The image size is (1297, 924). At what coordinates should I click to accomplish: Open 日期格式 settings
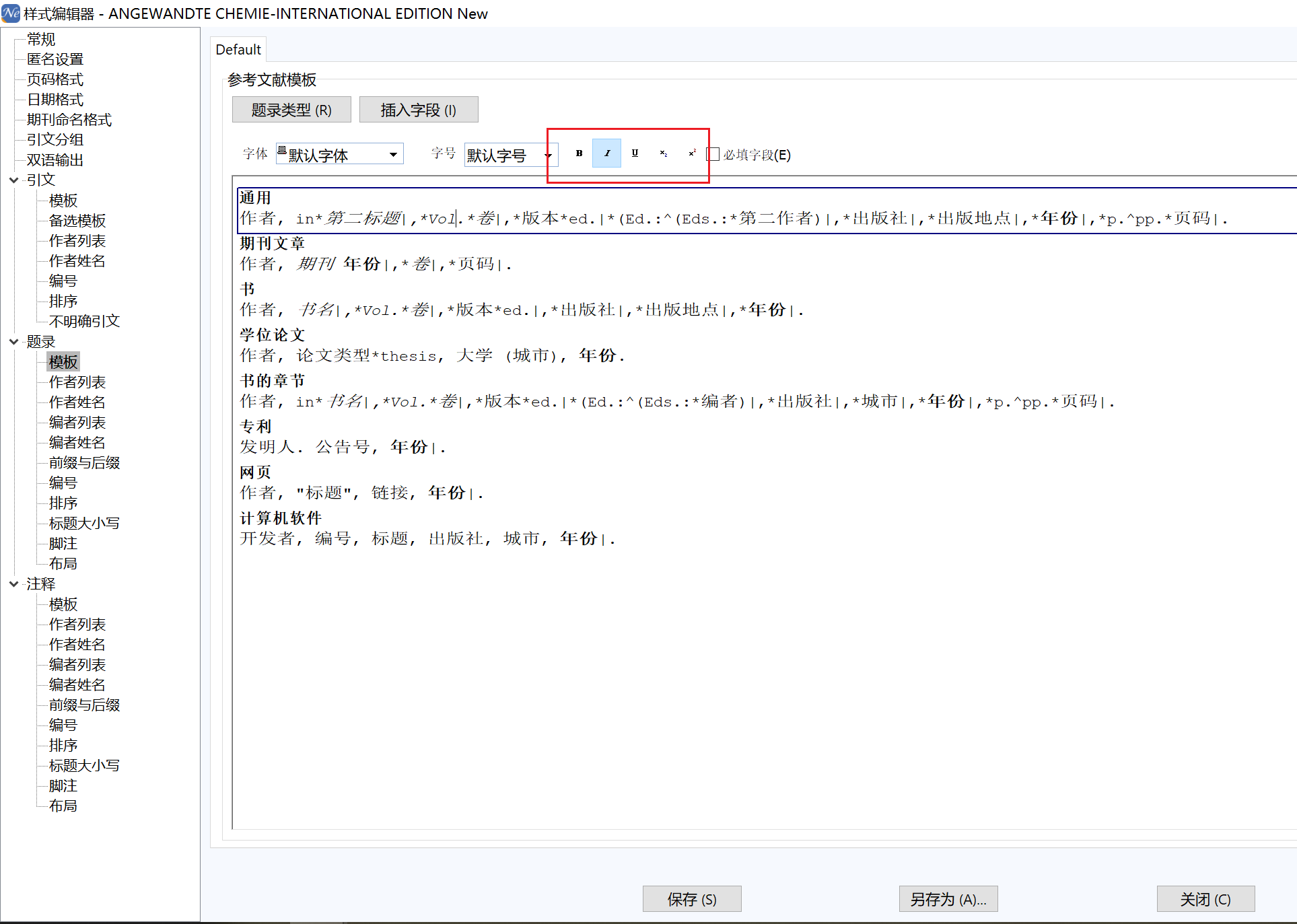tap(55, 100)
